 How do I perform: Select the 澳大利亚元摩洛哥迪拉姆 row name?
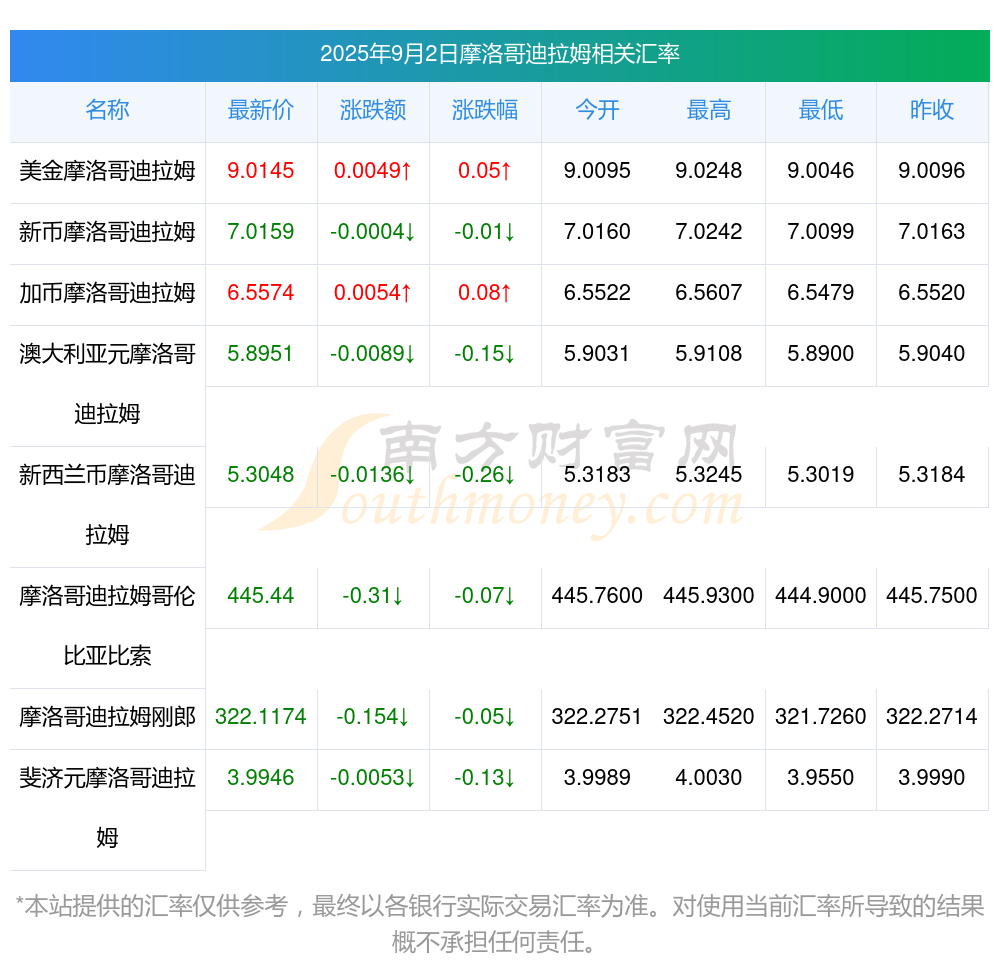click(107, 384)
